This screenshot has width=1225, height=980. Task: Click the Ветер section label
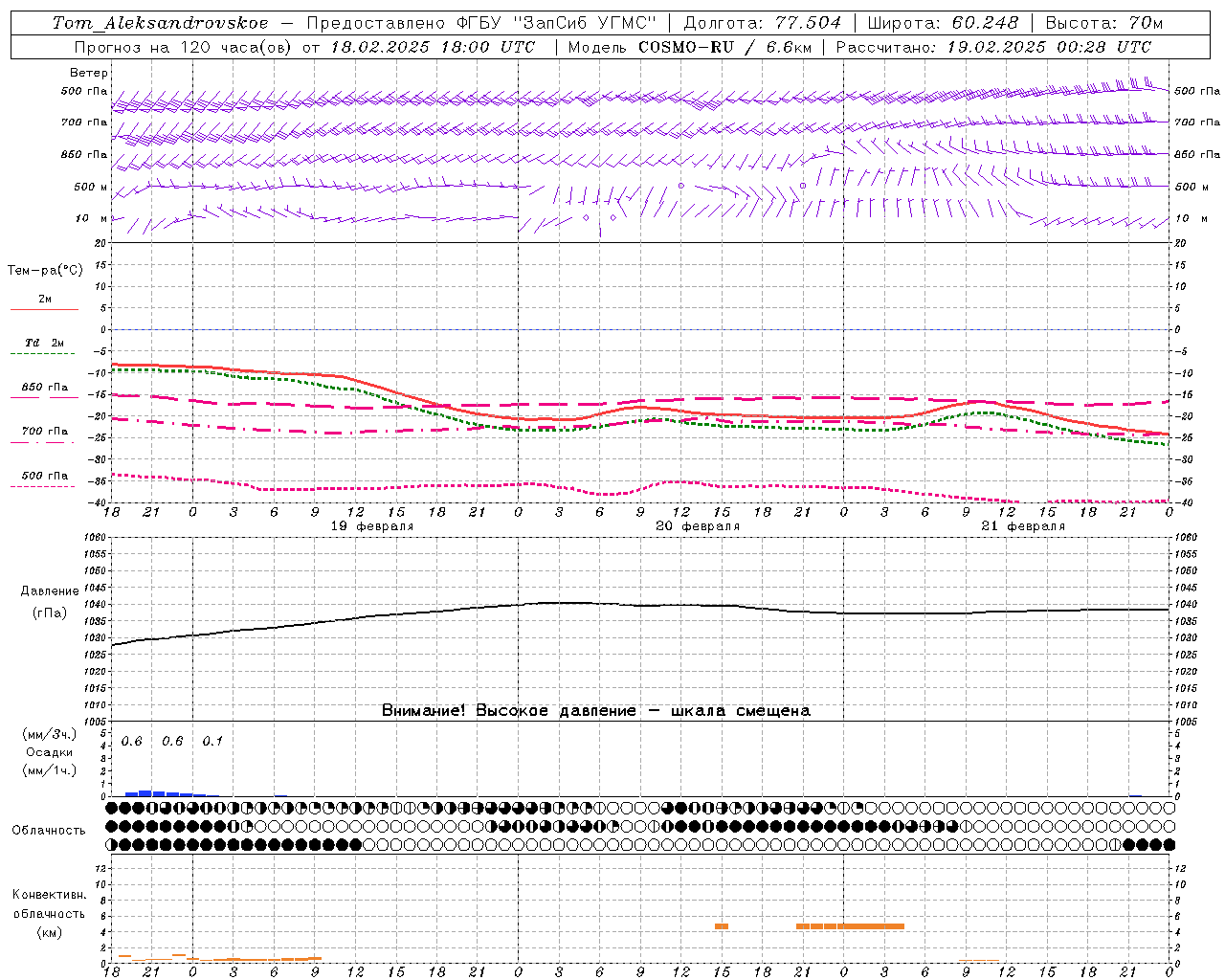pos(89,73)
